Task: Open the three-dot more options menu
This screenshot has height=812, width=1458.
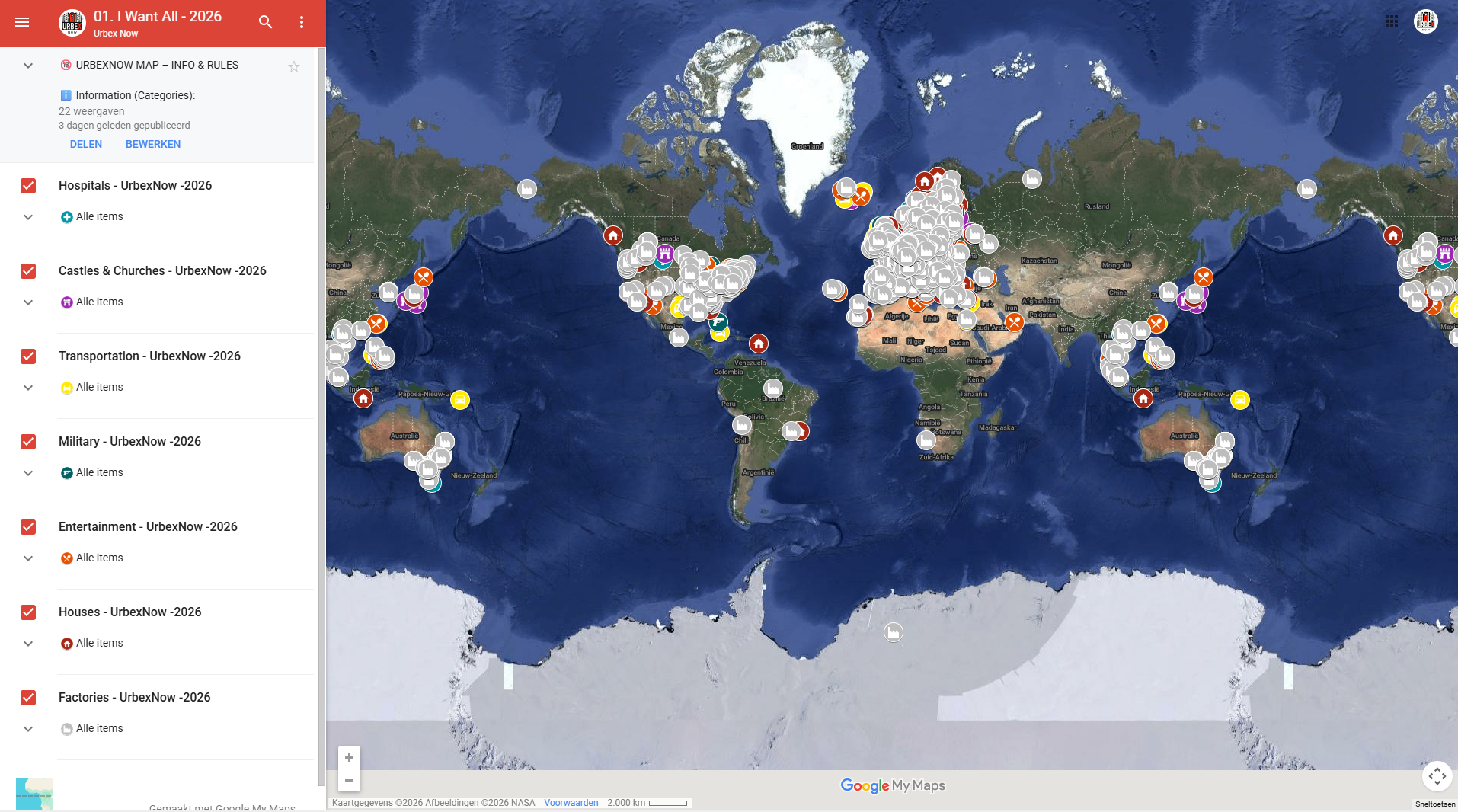Action: (302, 22)
